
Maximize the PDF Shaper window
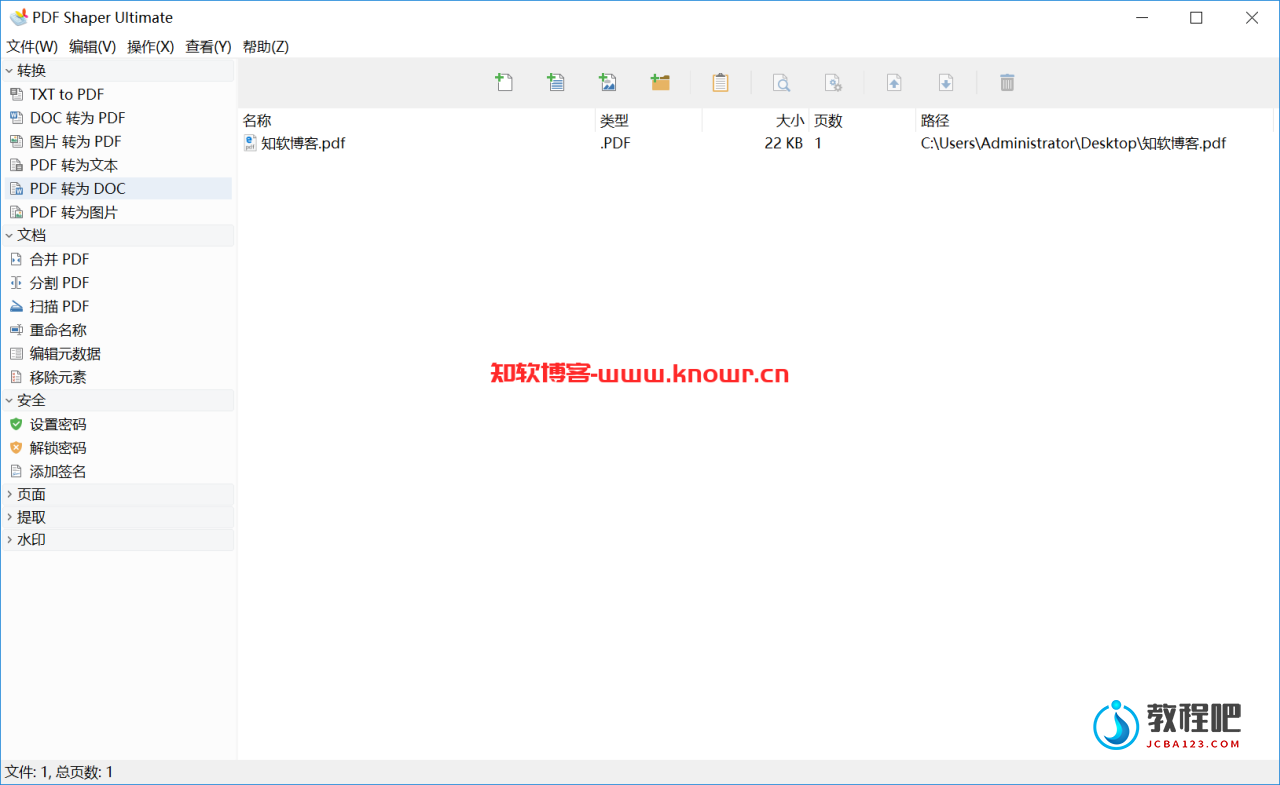[x=1196, y=17]
